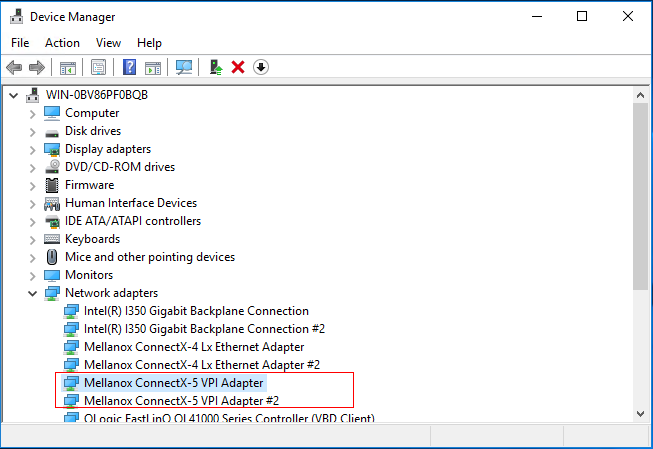Click the scrollbar down arrow
Image resolution: width=653 pixels, height=449 pixels.
[640, 414]
